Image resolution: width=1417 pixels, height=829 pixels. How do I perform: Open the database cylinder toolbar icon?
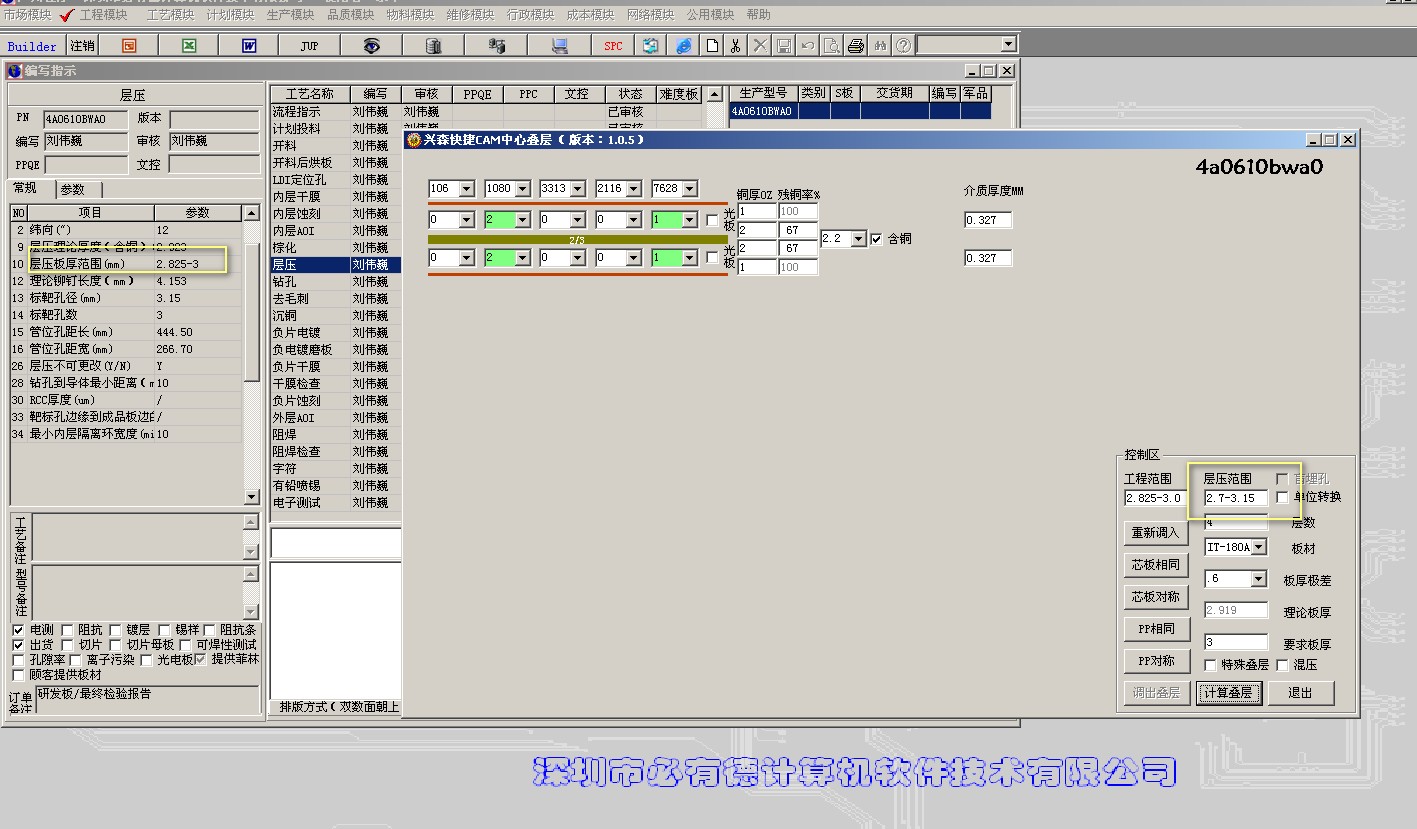[x=433, y=46]
